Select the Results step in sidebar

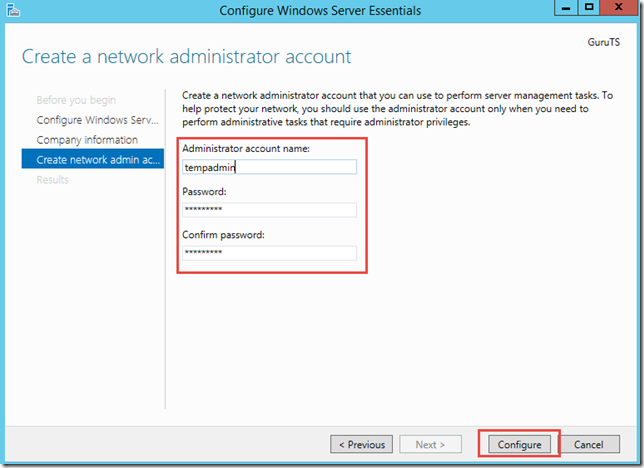(x=52, y=180)
